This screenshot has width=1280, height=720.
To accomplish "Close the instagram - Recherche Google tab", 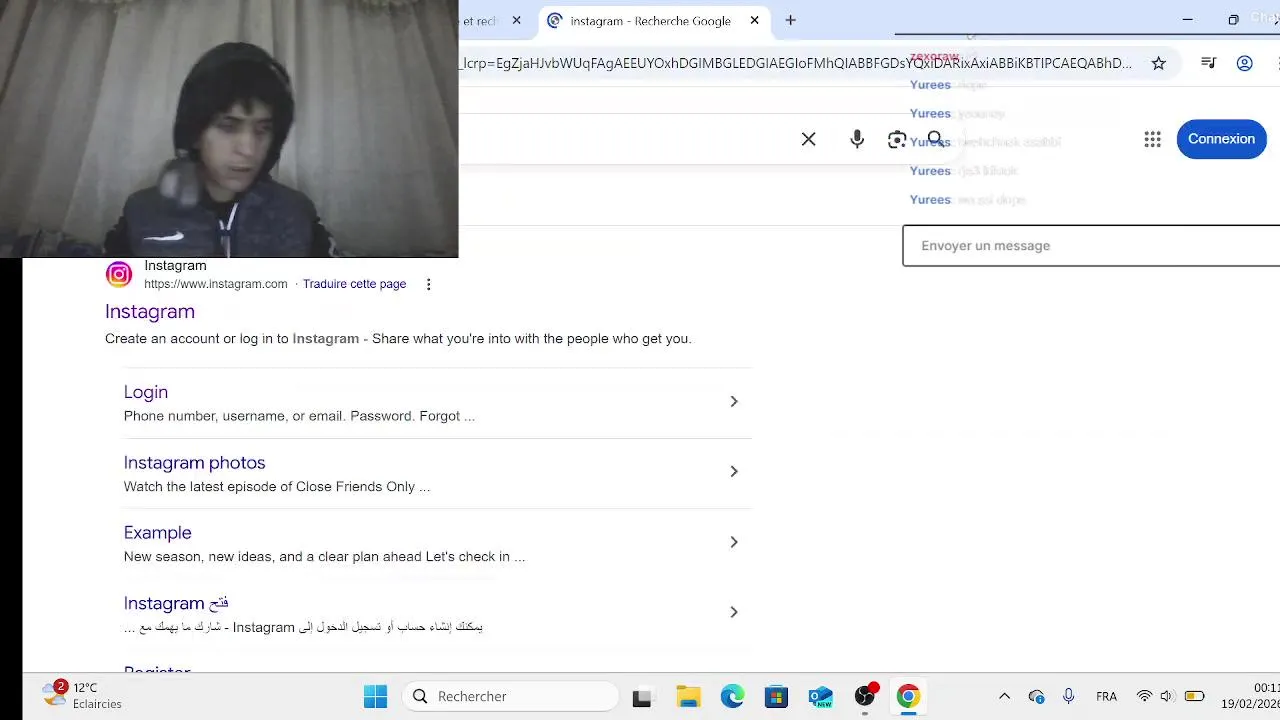I will pyautogui.click(x=754, y=20).
